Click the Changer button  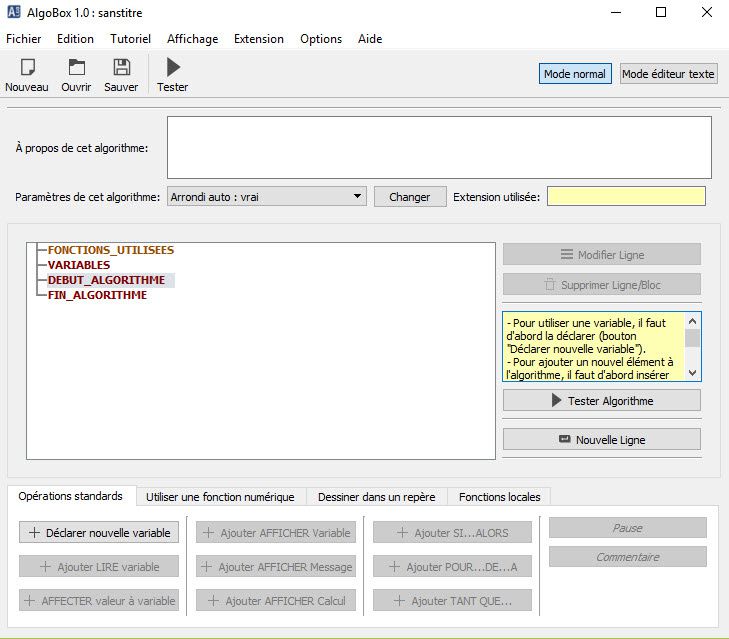(410, 197)
